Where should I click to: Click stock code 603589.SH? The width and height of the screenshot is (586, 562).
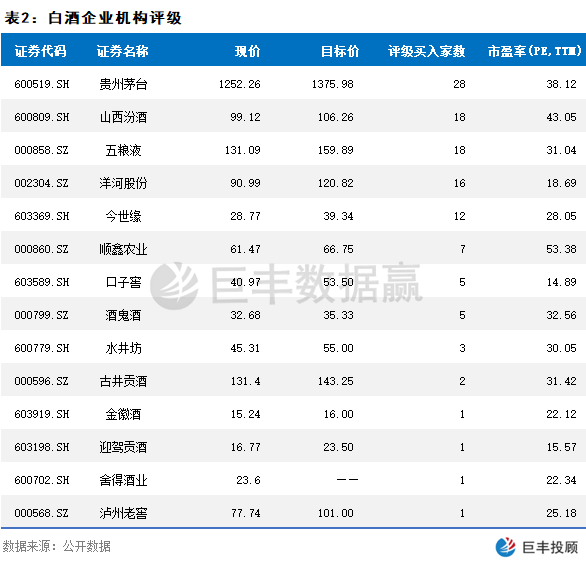coord(42,282)
